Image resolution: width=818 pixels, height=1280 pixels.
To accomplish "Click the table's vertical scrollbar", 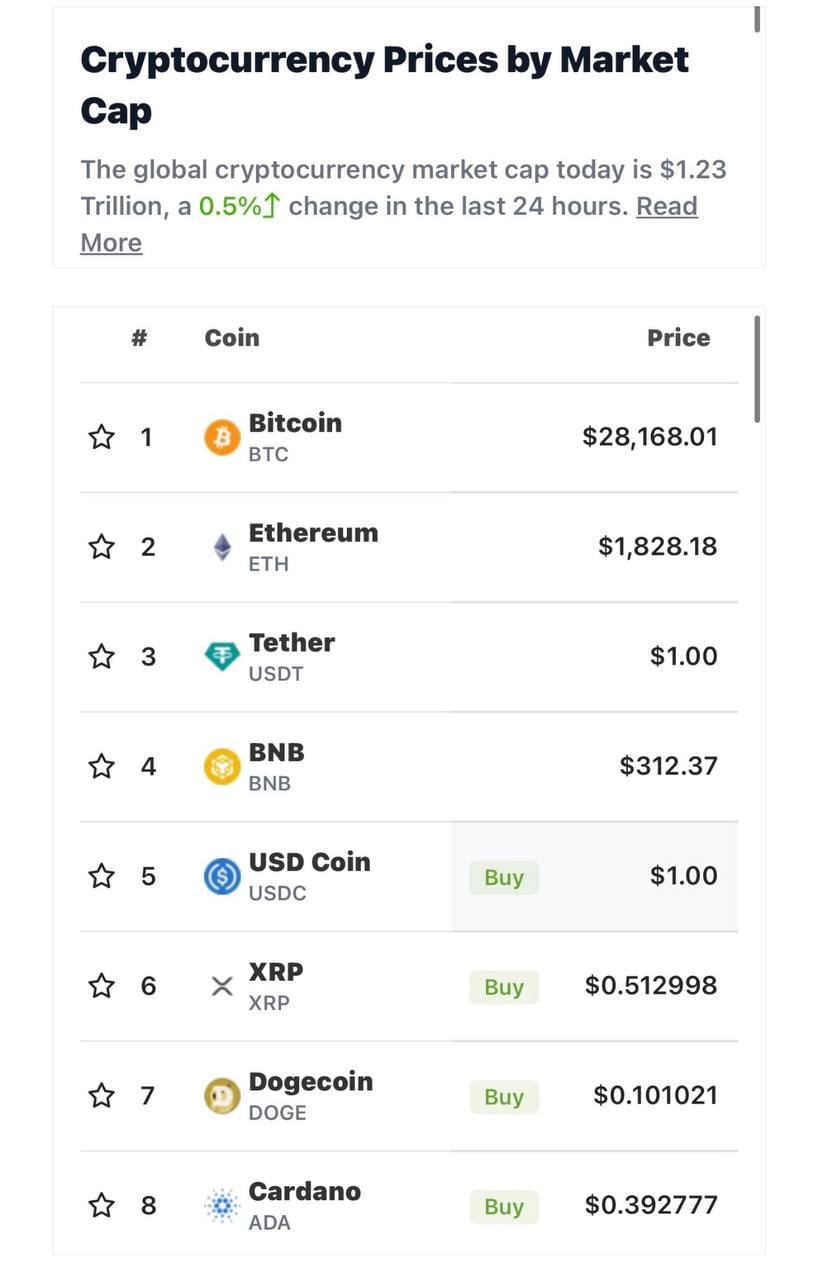I will click(757, 369).
